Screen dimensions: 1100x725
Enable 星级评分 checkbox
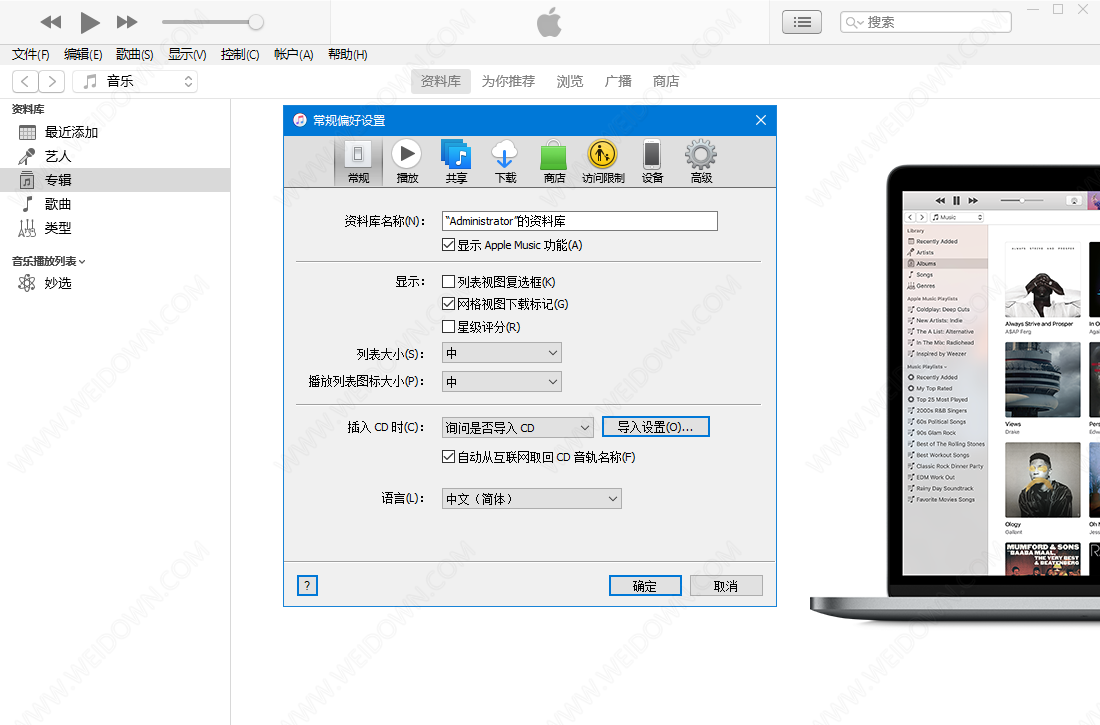tap(448, 327)
